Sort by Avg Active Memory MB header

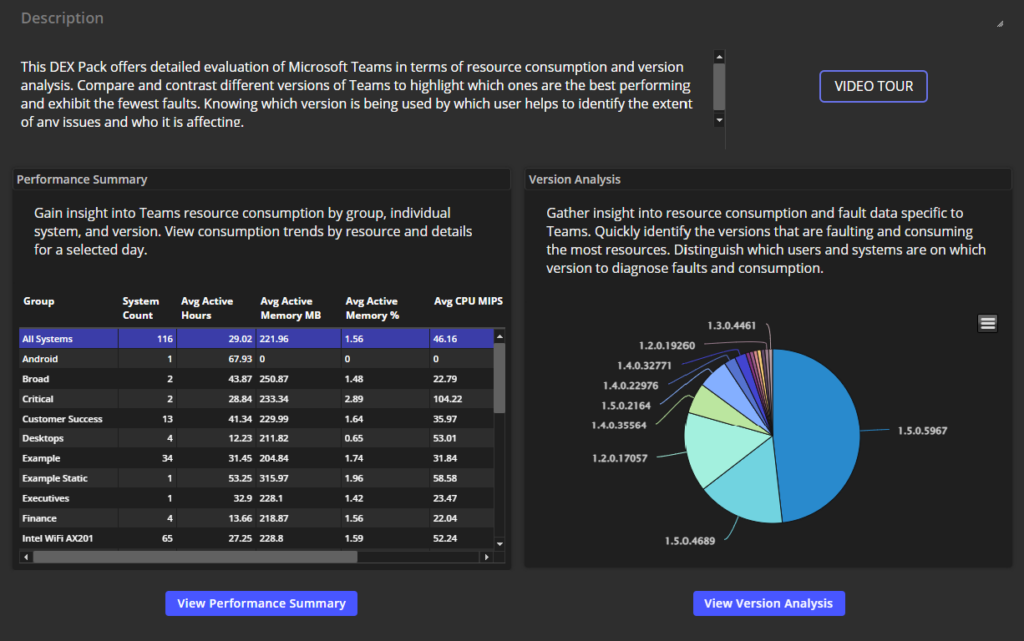click(291, 308)
